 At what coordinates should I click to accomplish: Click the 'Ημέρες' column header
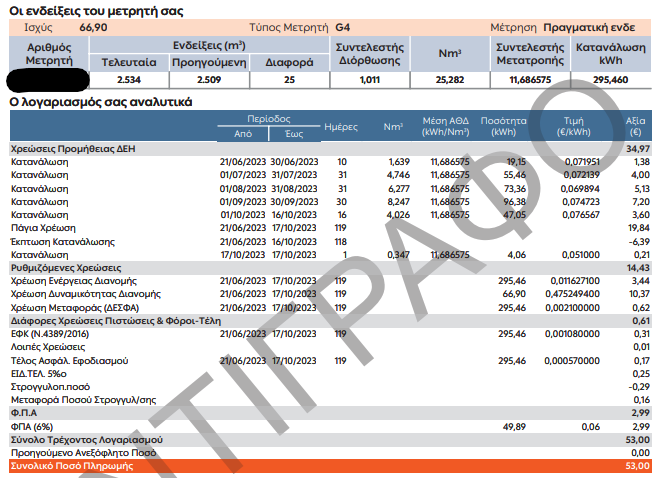[341, 127]
